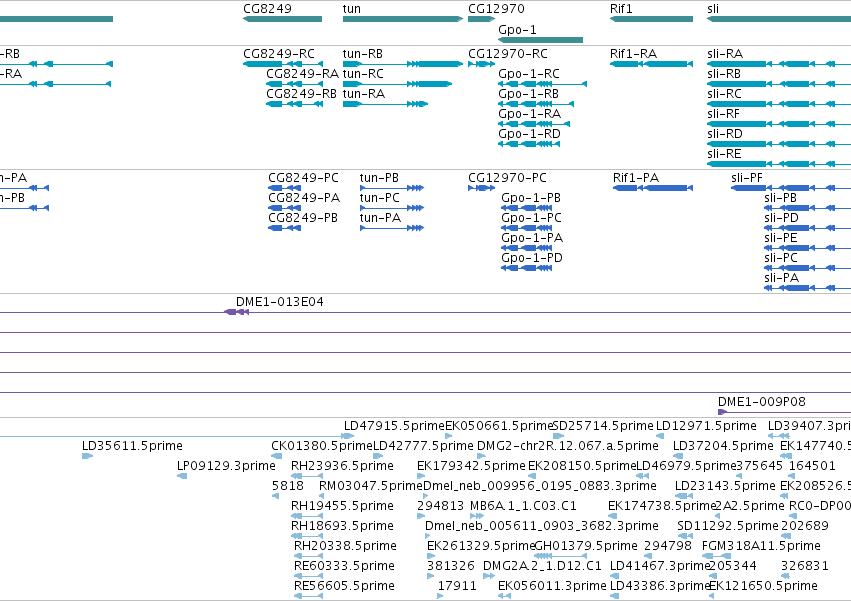
Task: Select the Gpo-1 gene bar
Action: (x=541, y=40)
